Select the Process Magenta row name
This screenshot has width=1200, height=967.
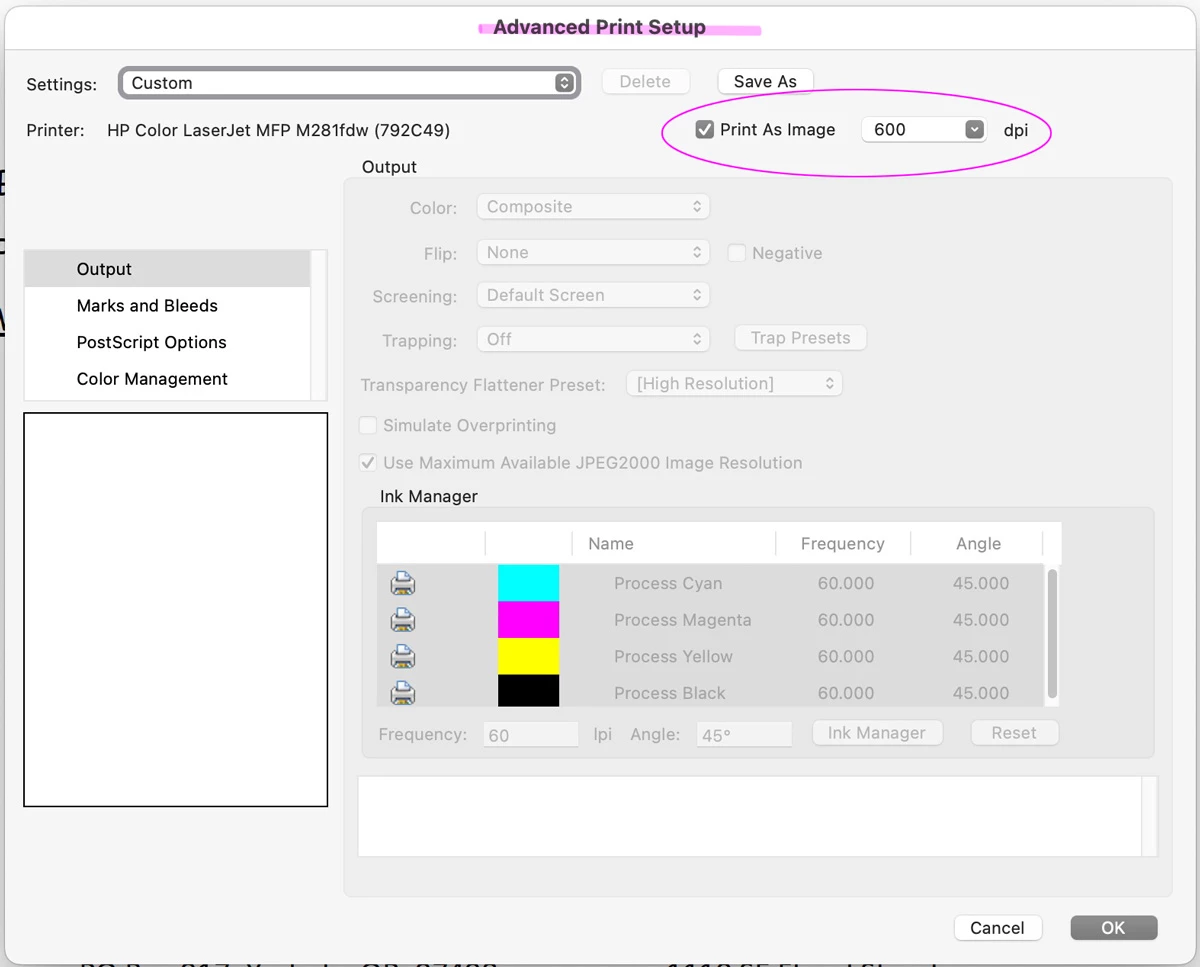click(x=682, y=620)
